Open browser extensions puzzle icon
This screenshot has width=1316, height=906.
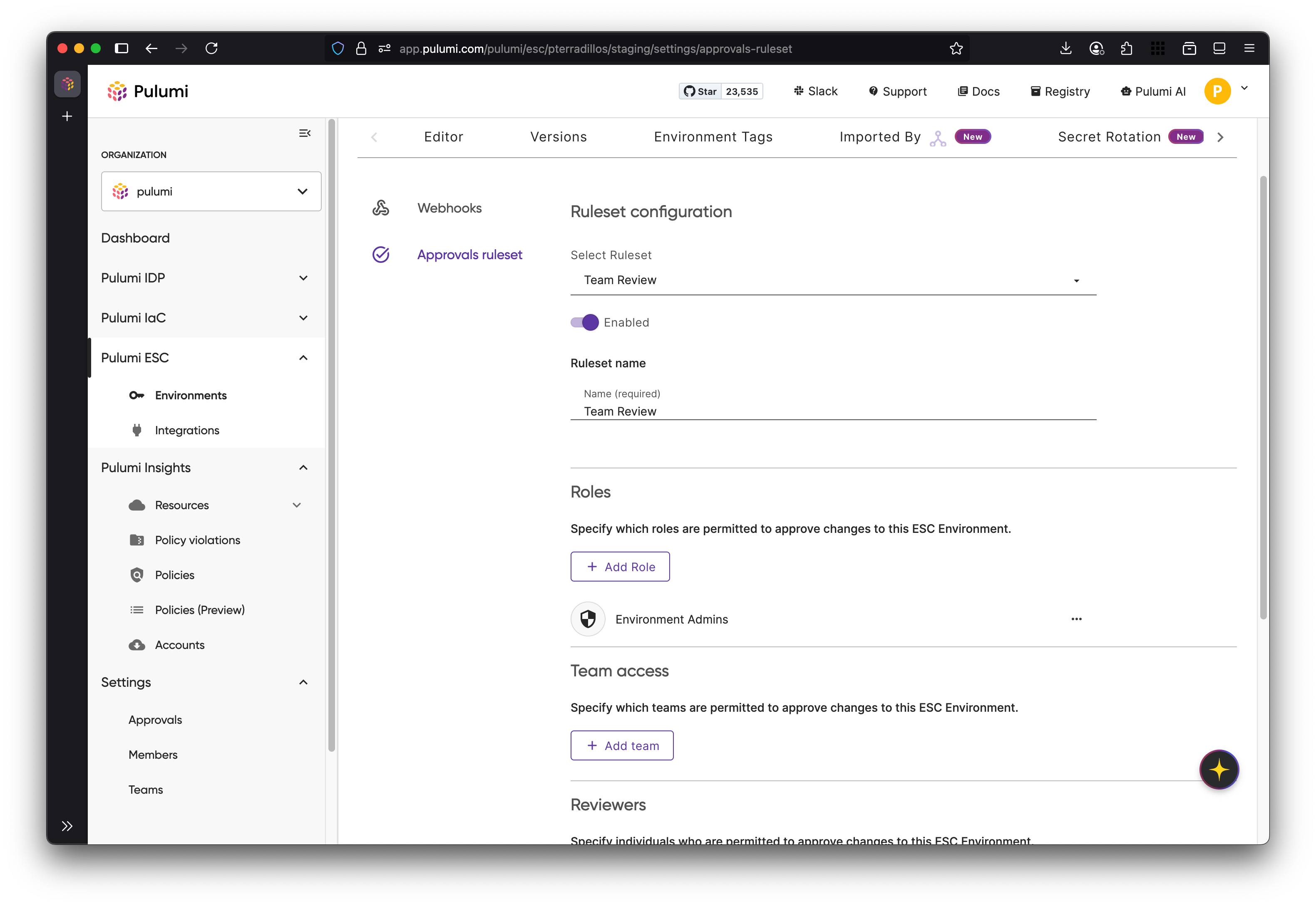pyautogui.click(x=1126, y=49)
